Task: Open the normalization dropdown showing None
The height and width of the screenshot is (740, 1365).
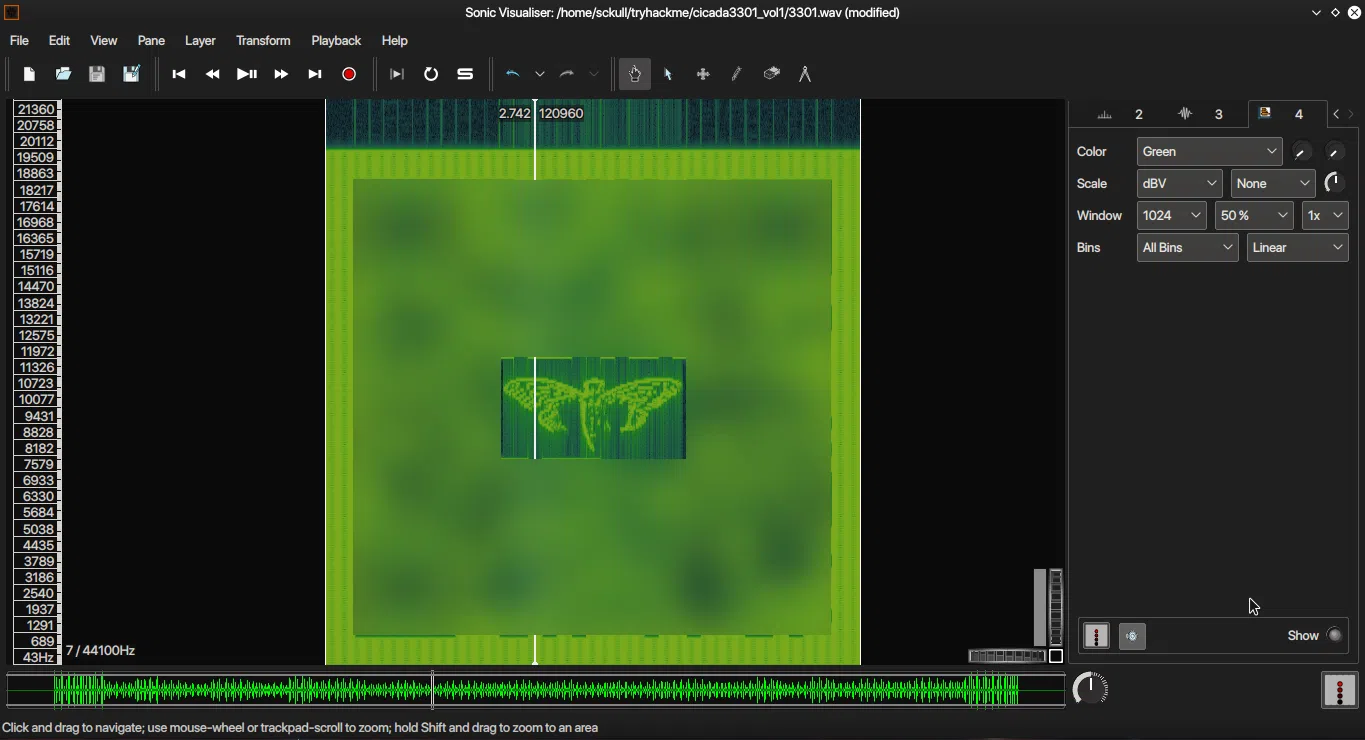Action: [x=1273, y=184]
